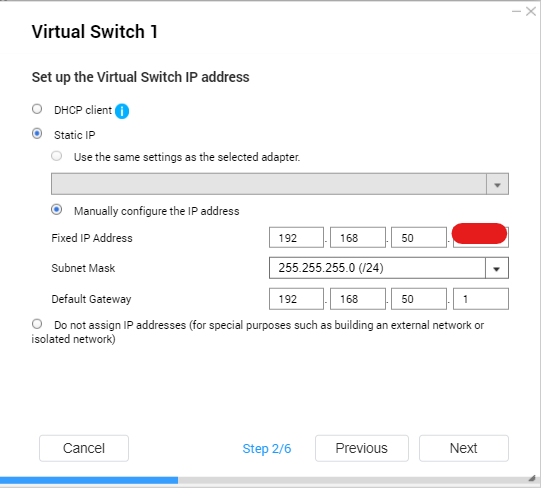
Task: Choose Use the same settings as adapter
Action: pos(57,156)
